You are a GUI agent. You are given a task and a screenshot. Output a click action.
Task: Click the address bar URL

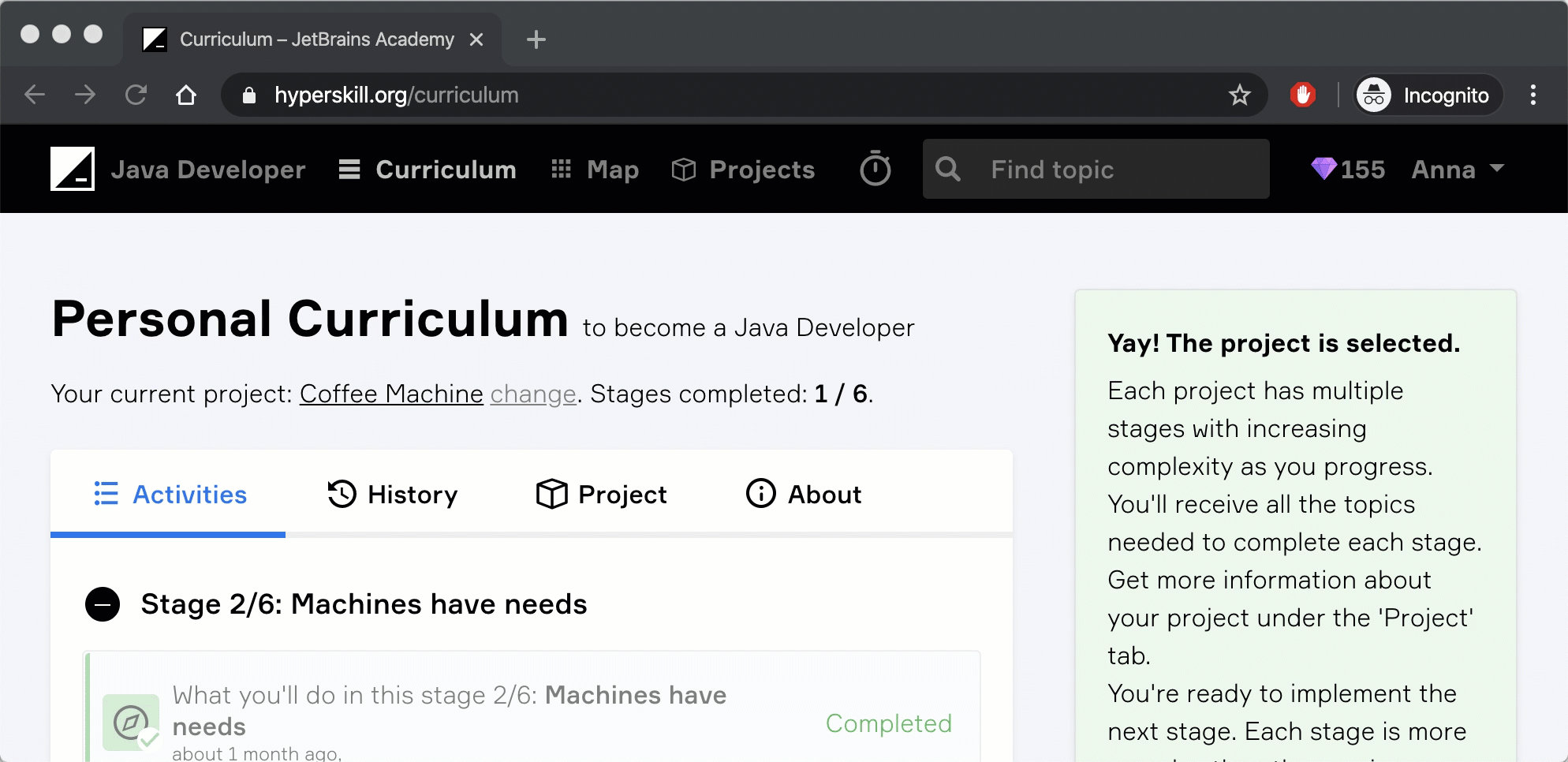pos(397,95)
